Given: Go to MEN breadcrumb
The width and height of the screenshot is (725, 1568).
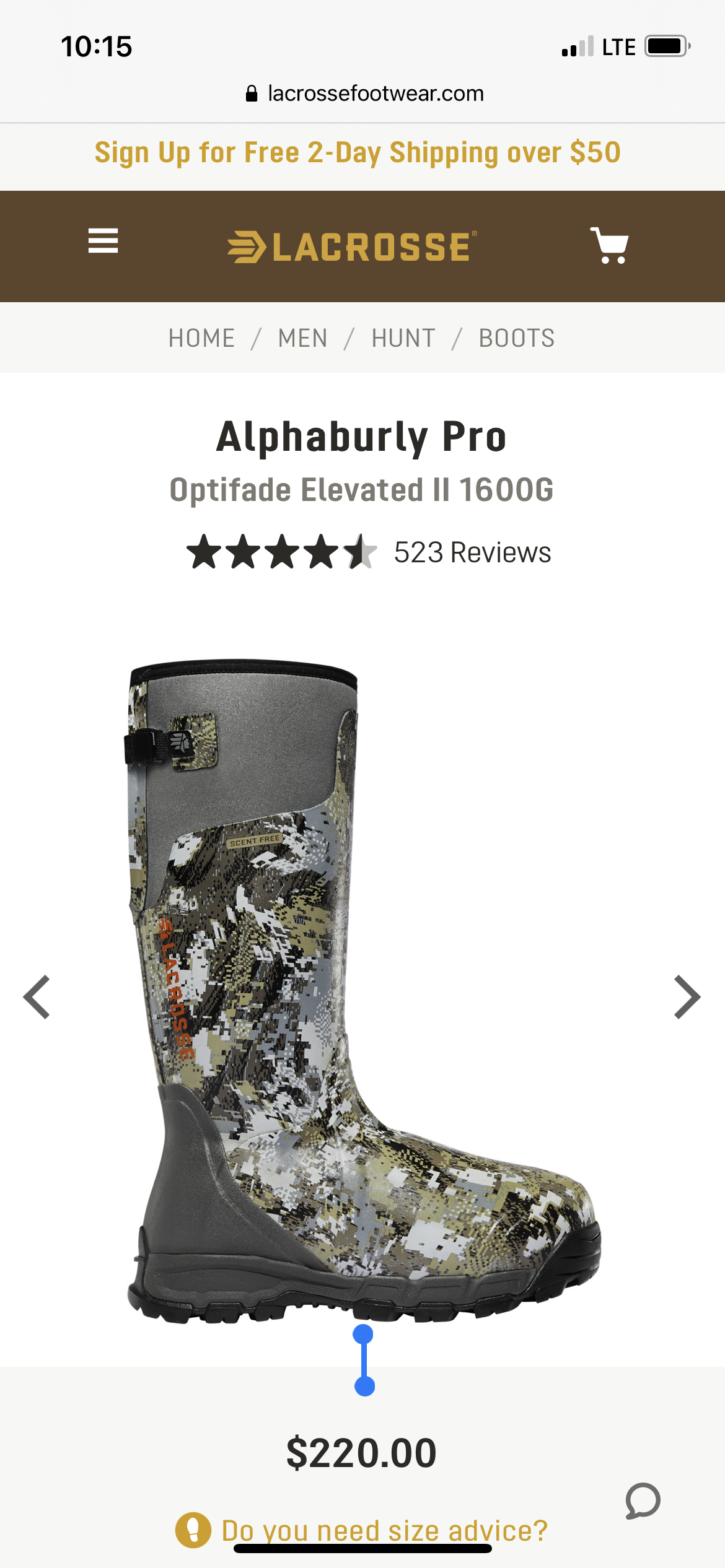Looking at the screenshot, I should [302, 338].
